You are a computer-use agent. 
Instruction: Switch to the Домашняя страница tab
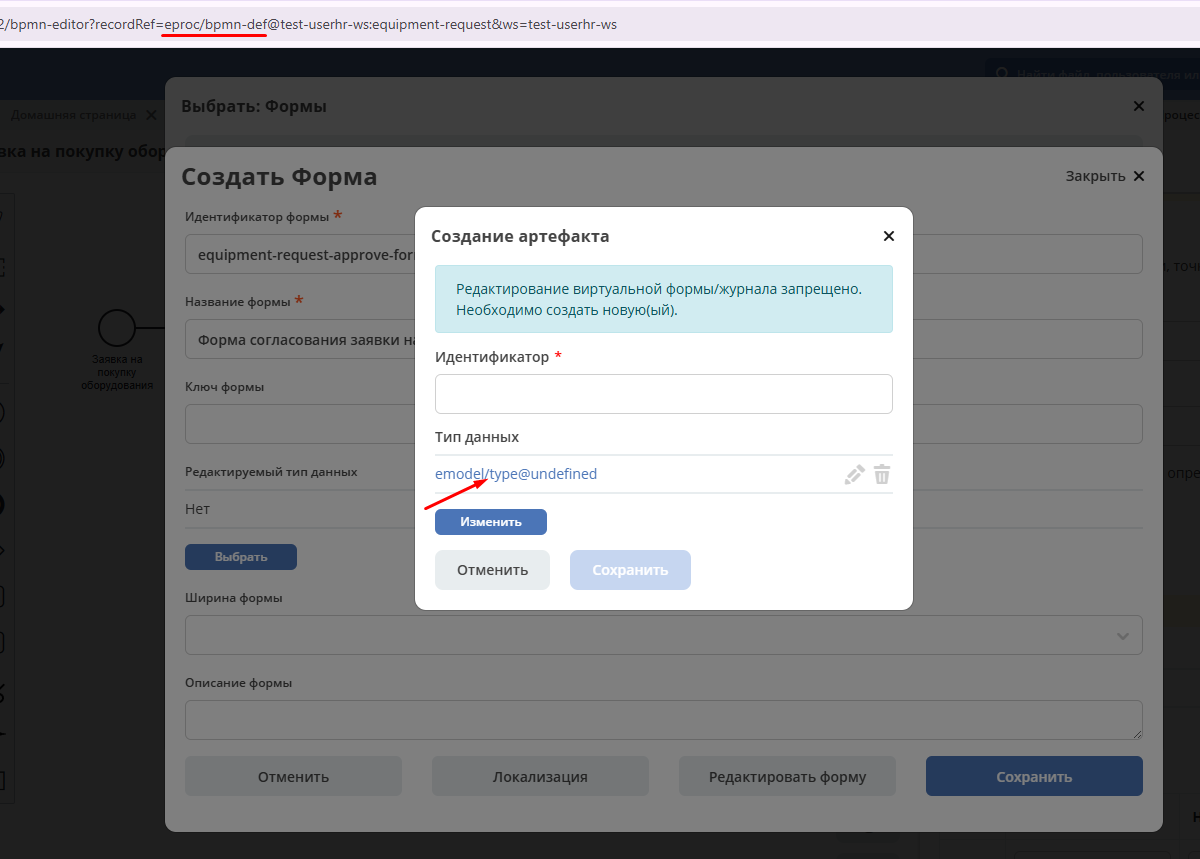pyautogui.click(x=73, y=115)
